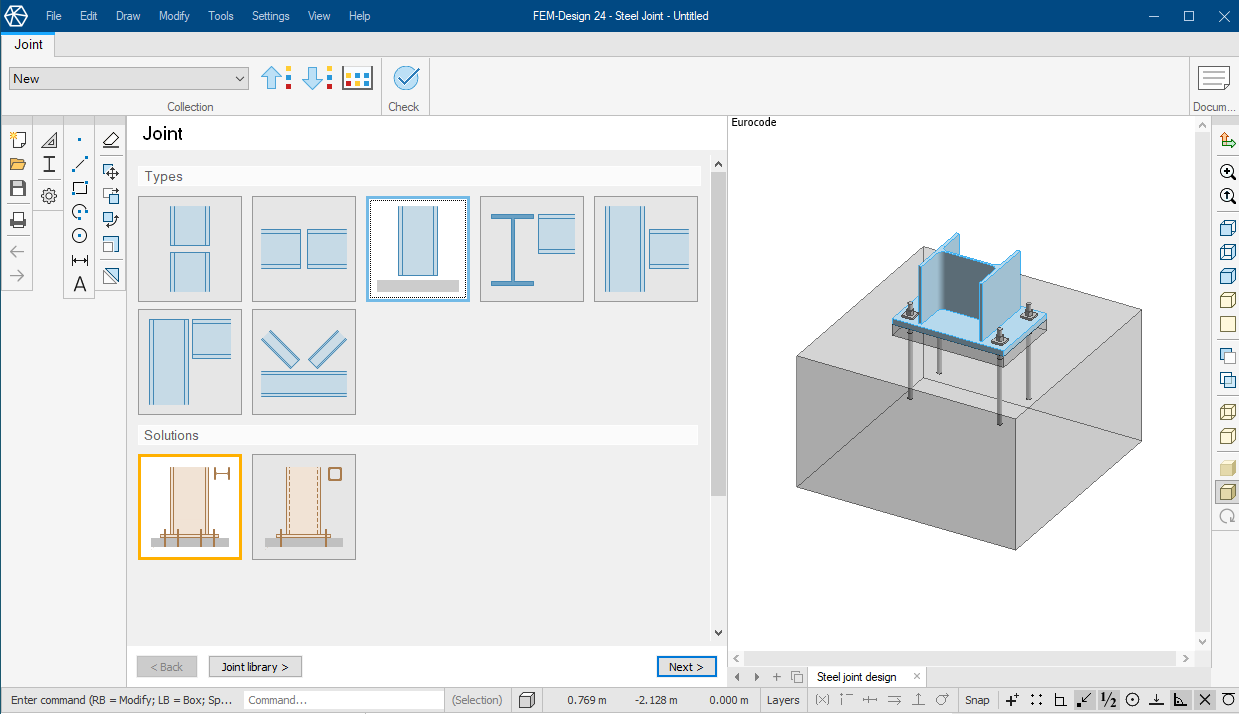Click the Next > button
1239x714 pixels.
[687, 667]
